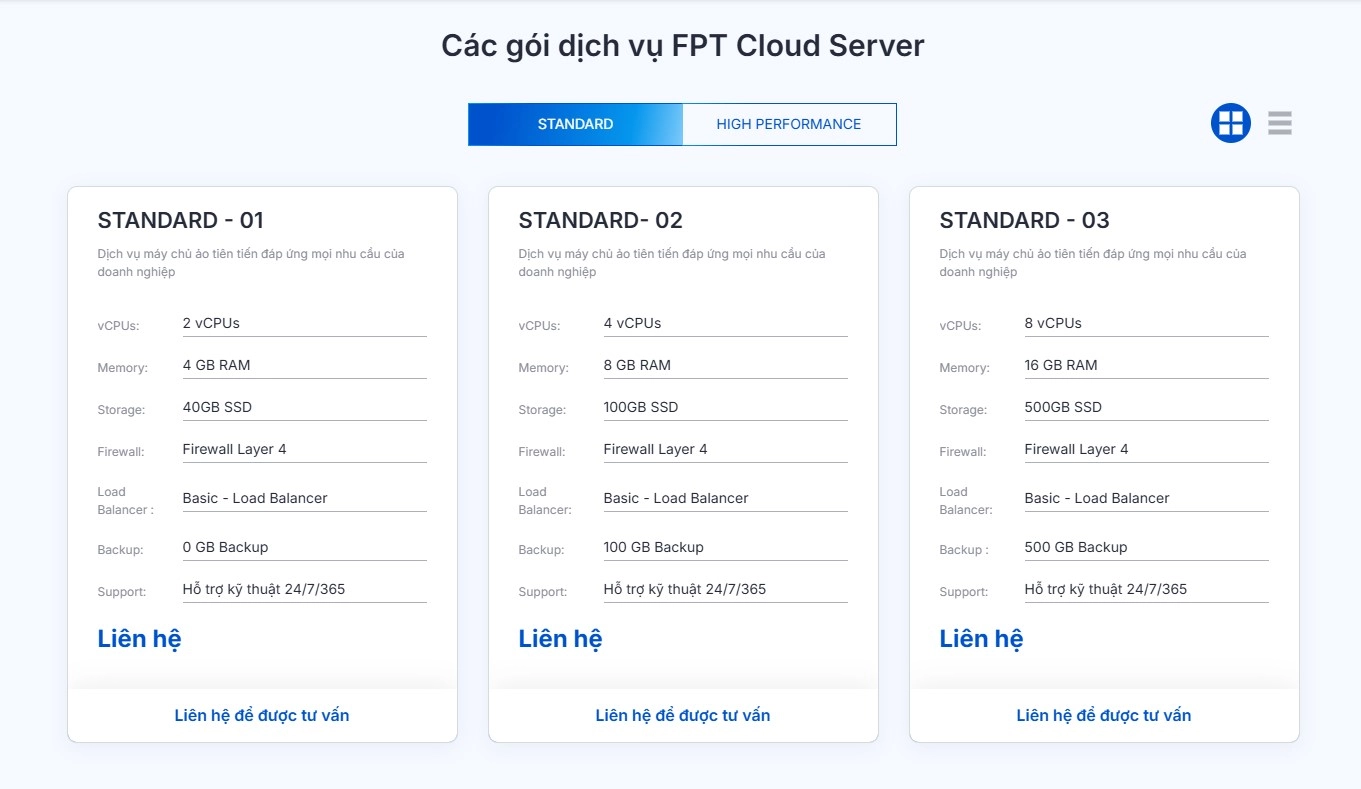This screenshot has width=1361, height=789.
Task: Open the HIGH PERFORMANCE tab
Action: click(789, 124)
